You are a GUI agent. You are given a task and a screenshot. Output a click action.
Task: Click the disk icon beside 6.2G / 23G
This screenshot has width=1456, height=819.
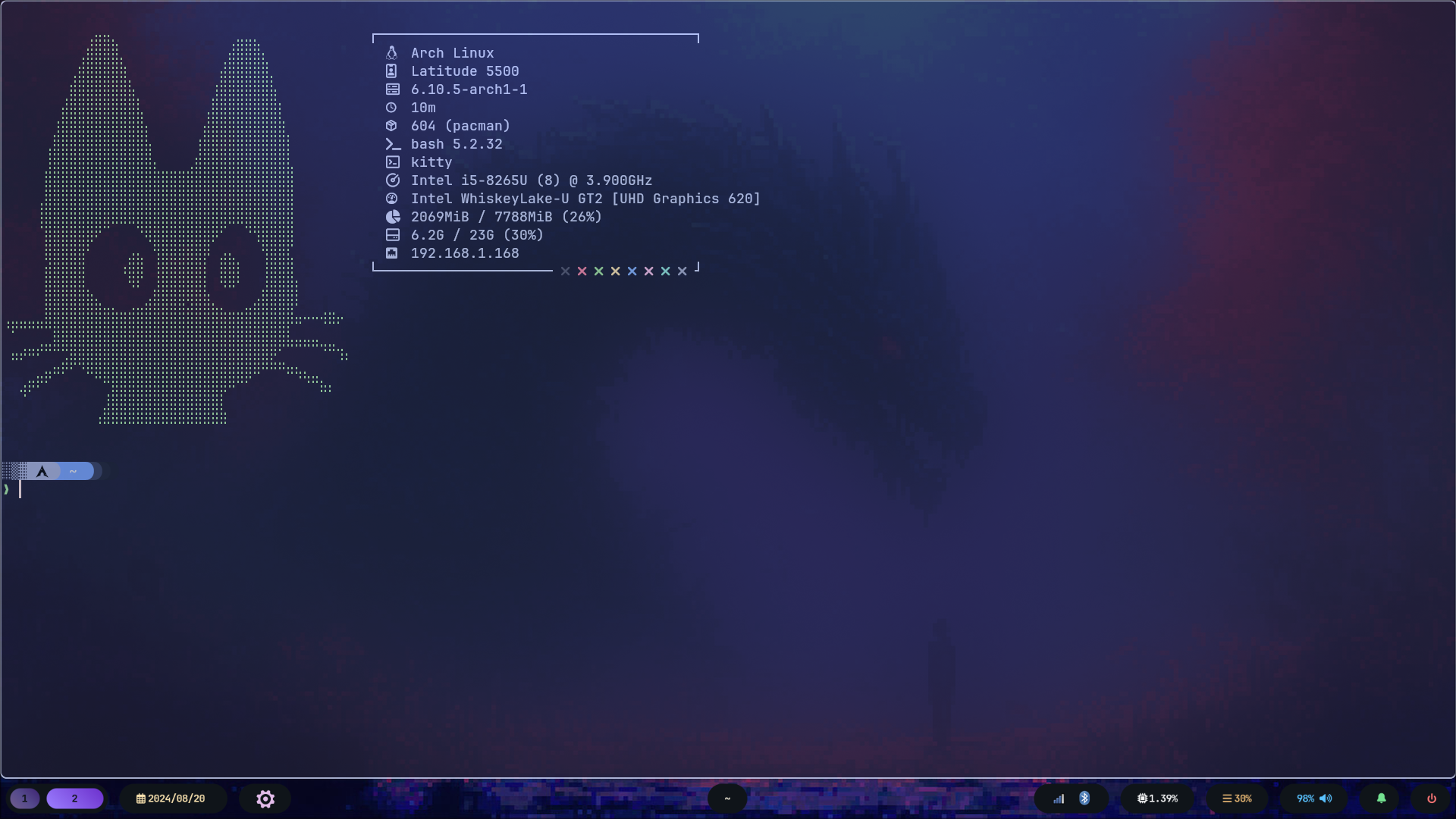pos(392,235)
